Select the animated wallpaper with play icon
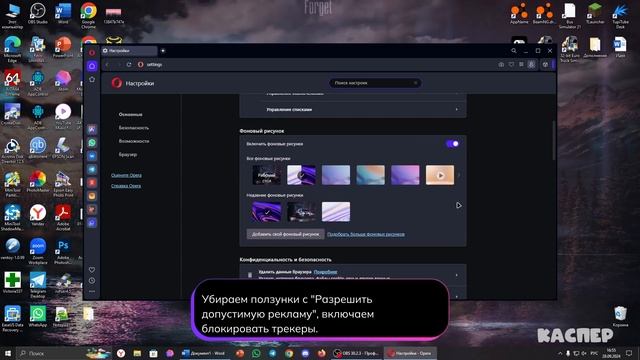Screen dimensions: 640x360 (x=440, y=175)
